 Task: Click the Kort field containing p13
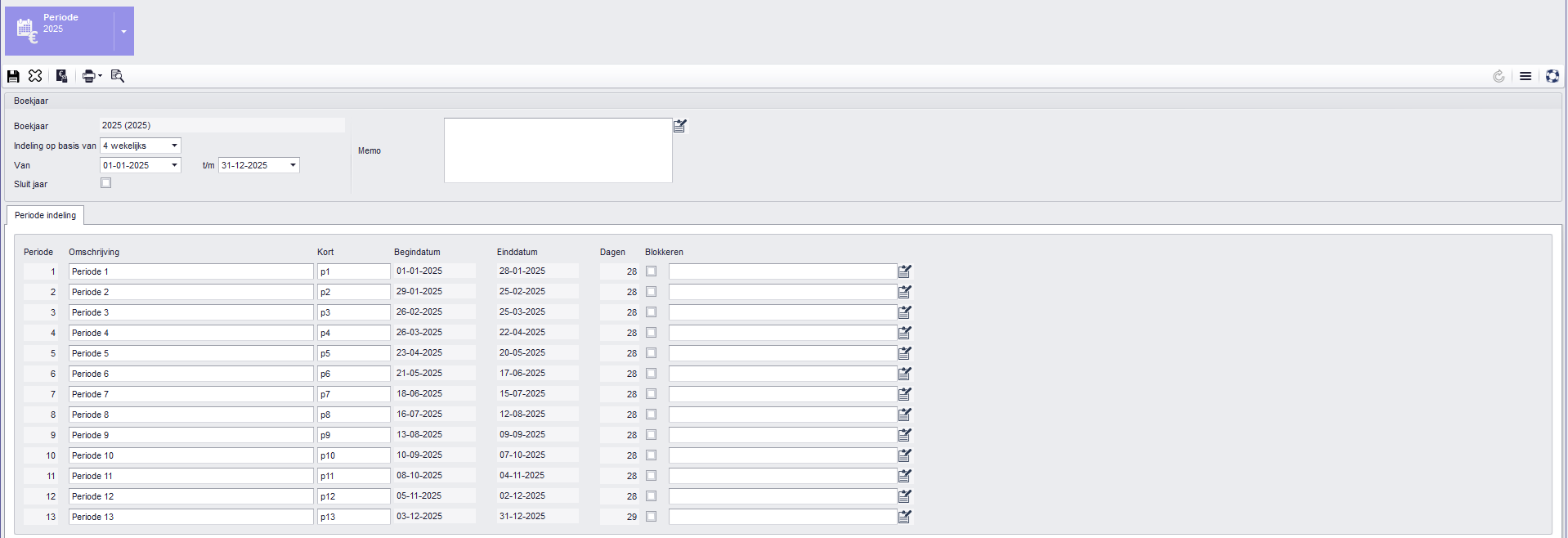(353, 517)
